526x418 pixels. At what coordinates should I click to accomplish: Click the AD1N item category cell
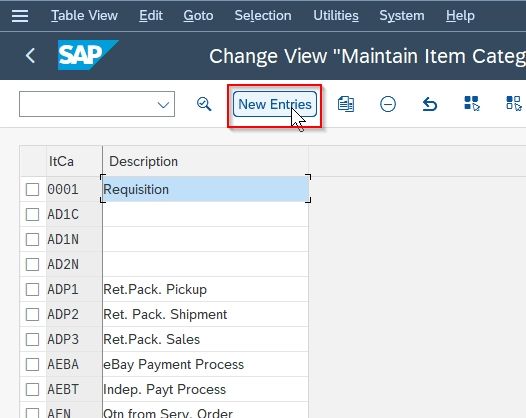pyautogui.click(x=74, y=240)
